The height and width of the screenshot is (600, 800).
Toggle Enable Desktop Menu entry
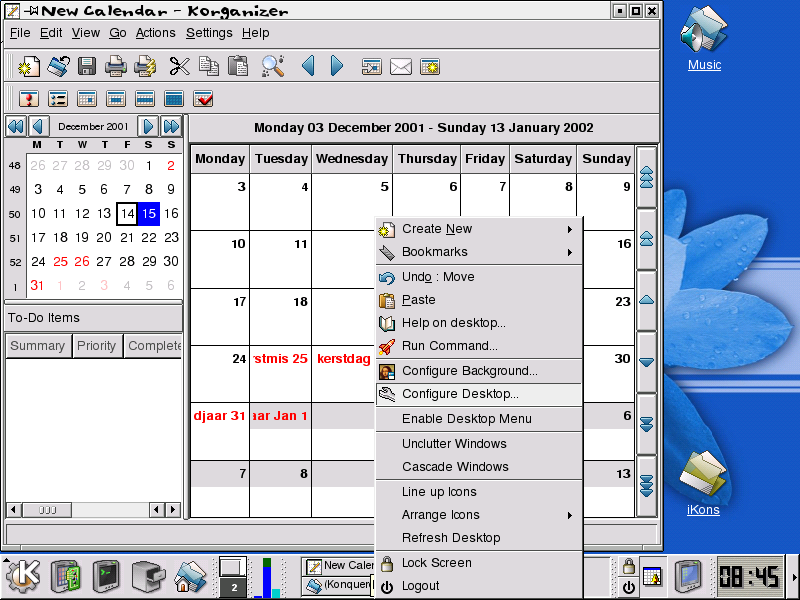pos(479,419)
